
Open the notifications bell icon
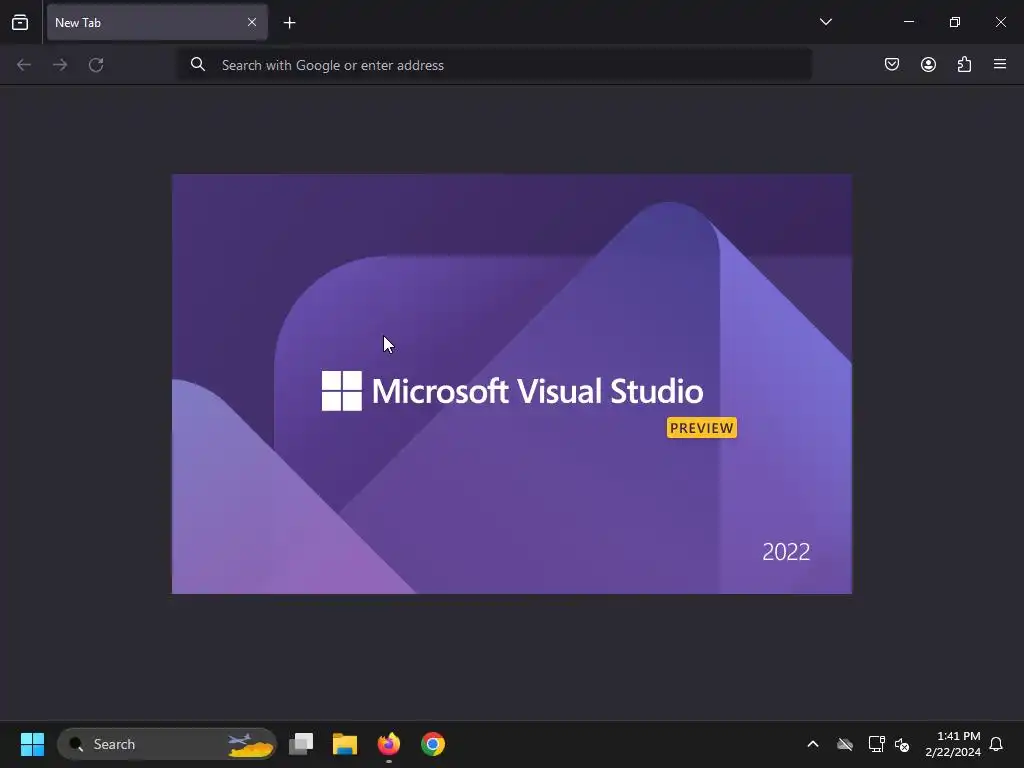pyautogui.click(x=996, y=744)
